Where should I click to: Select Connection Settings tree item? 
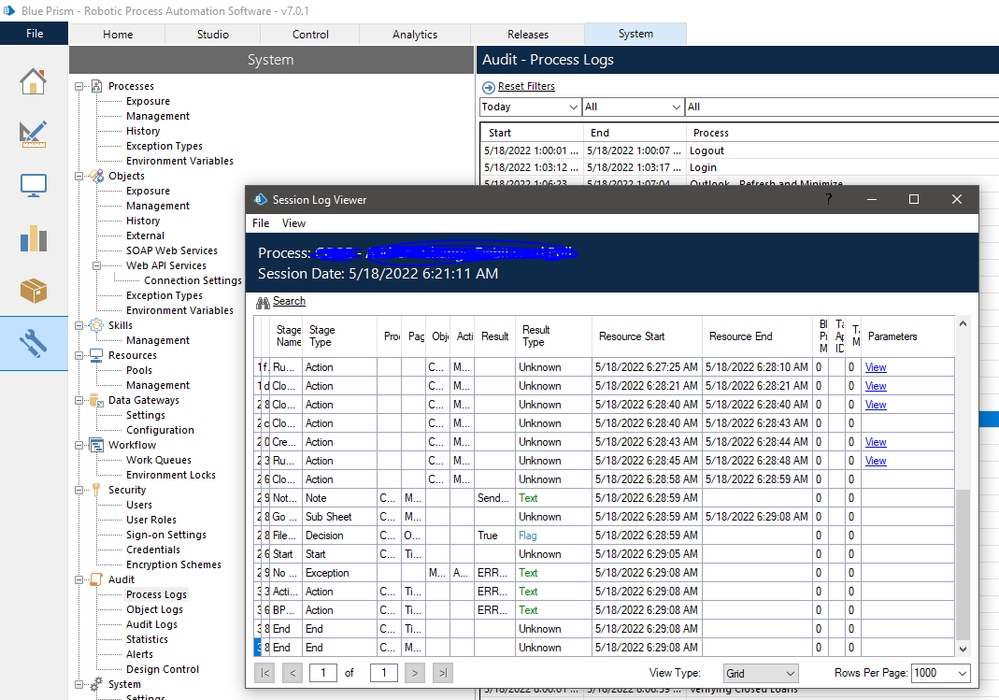pos(193,281)
